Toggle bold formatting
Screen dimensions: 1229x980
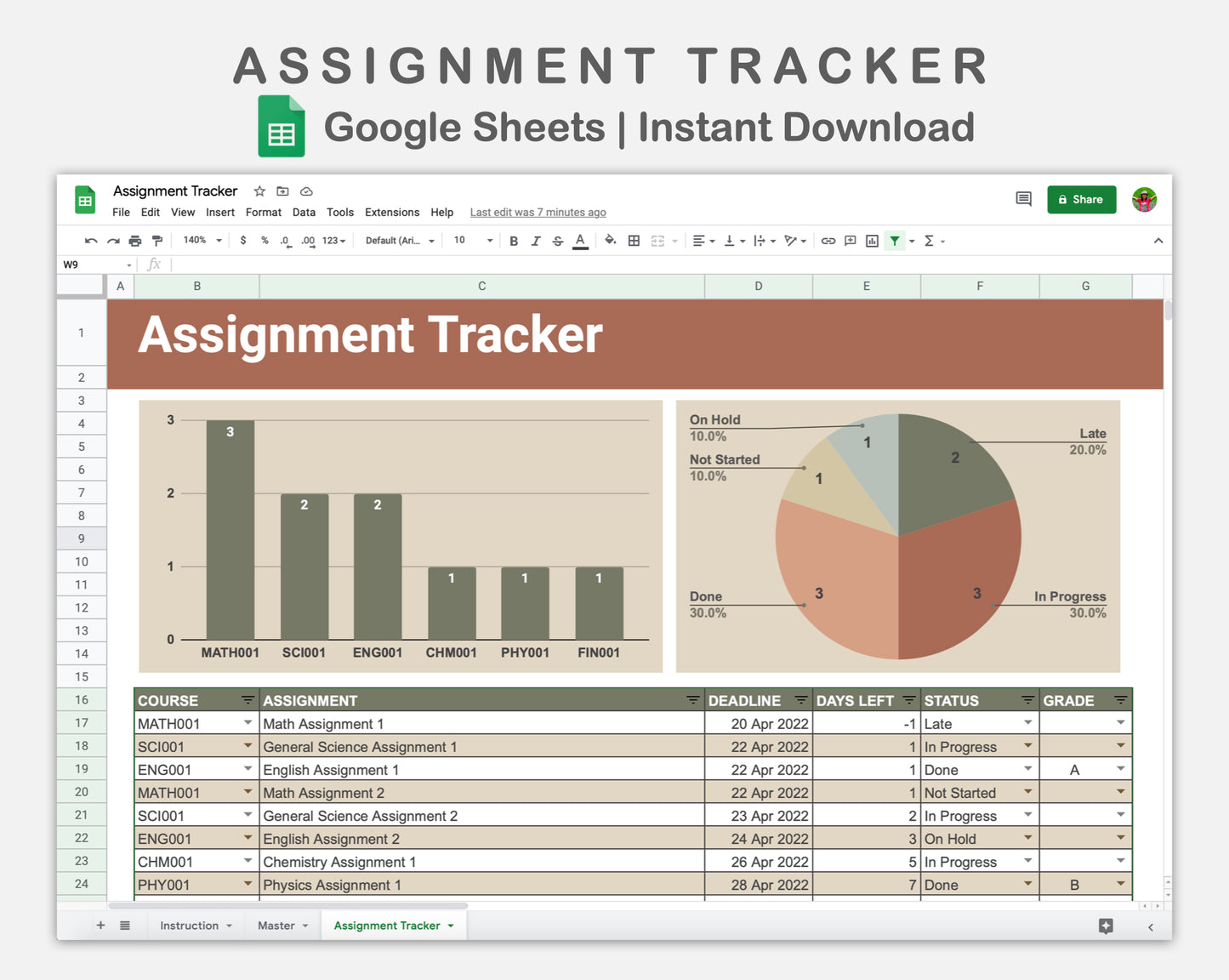514,241
